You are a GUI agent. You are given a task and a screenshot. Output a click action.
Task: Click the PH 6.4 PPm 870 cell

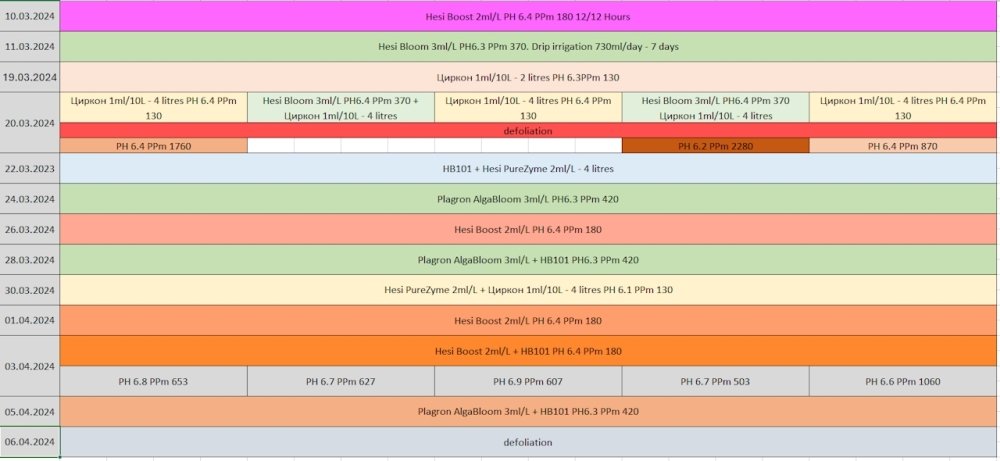(903, 146)
